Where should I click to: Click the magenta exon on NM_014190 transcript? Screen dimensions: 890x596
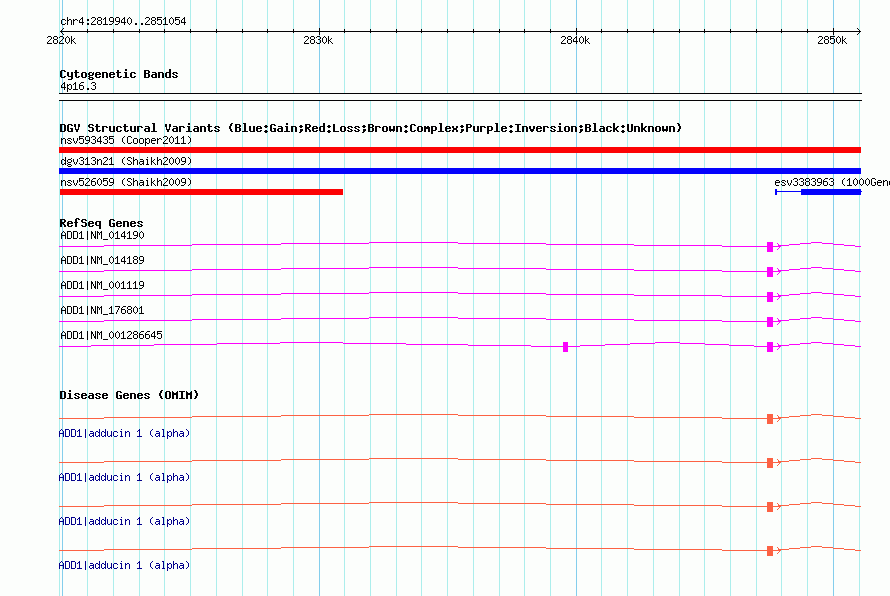click(x=770, y=246)
